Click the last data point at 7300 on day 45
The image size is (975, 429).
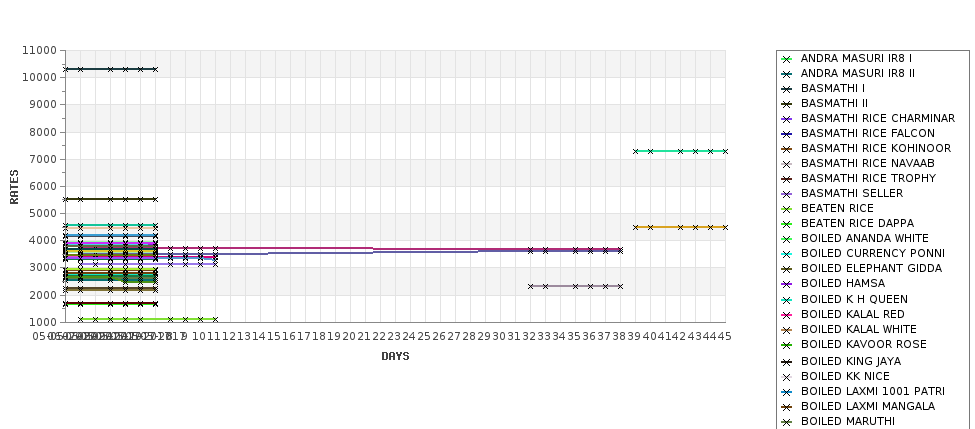(x=725, y=151)
